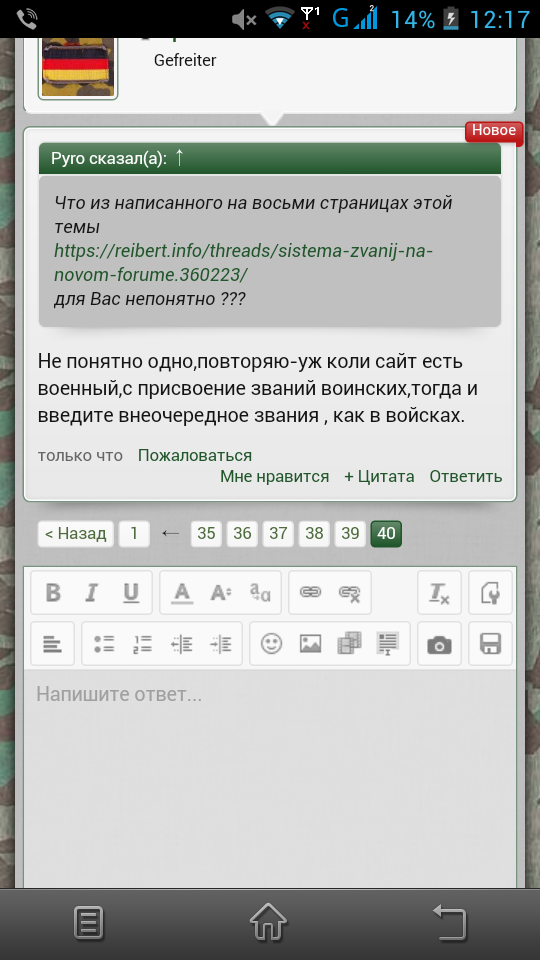
Task: Click the только что timestamp
Action: click(x=80, y=455)
